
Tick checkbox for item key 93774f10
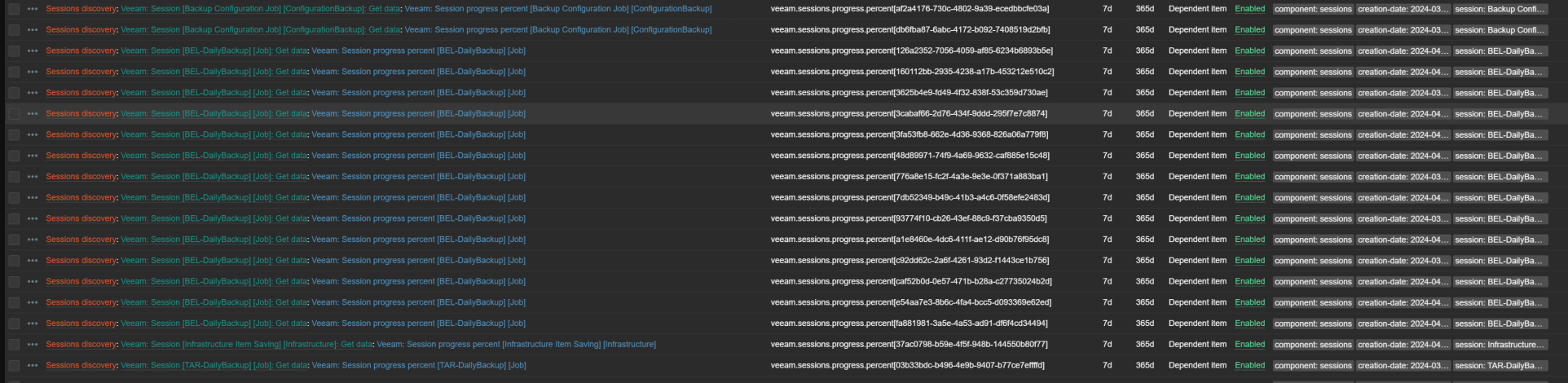[x=14, y=218]
